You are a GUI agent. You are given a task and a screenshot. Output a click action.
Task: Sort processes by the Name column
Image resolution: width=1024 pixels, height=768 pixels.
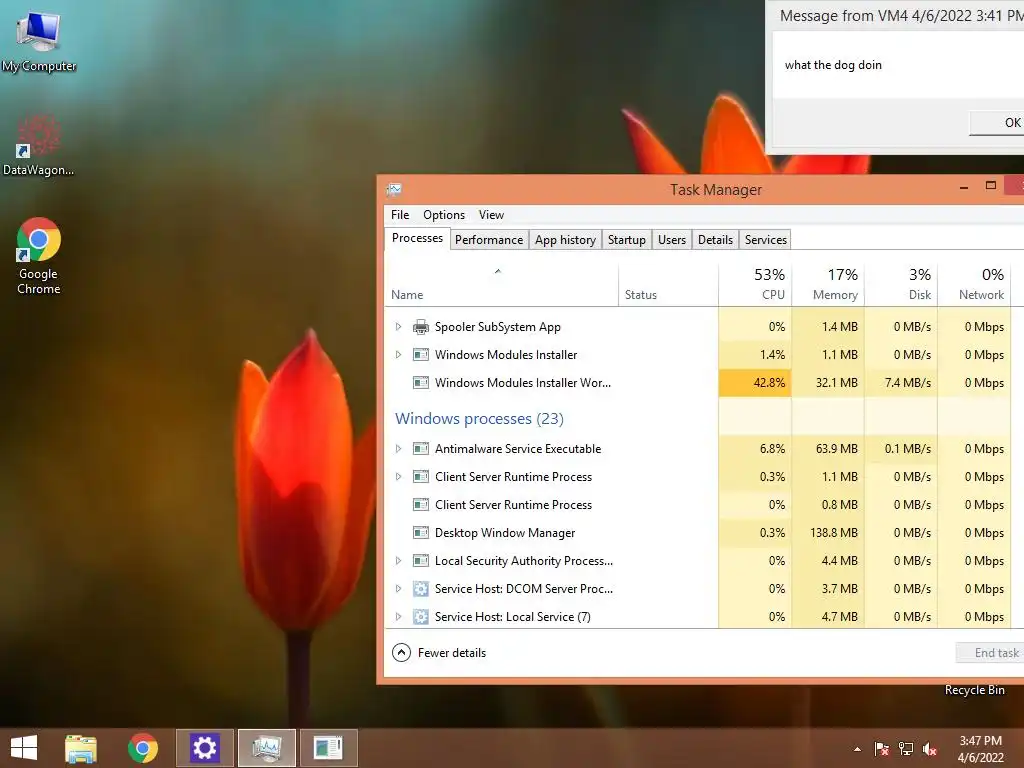(502, 285)
